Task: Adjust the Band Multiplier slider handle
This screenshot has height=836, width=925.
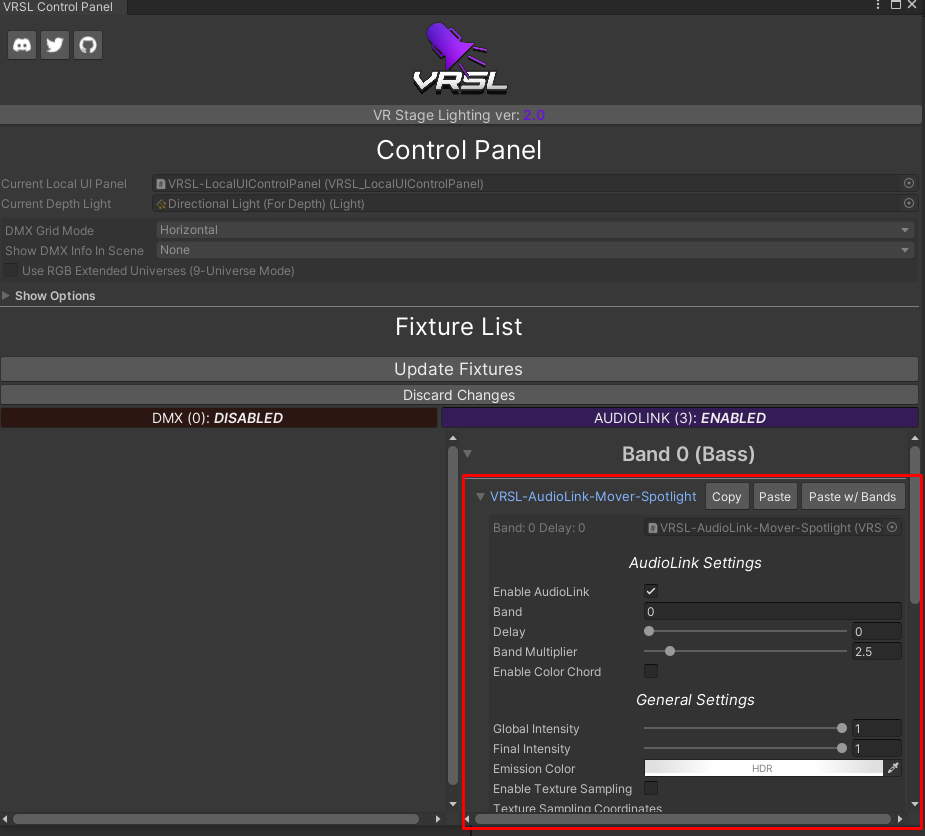Action: click(x=670, y=651)
